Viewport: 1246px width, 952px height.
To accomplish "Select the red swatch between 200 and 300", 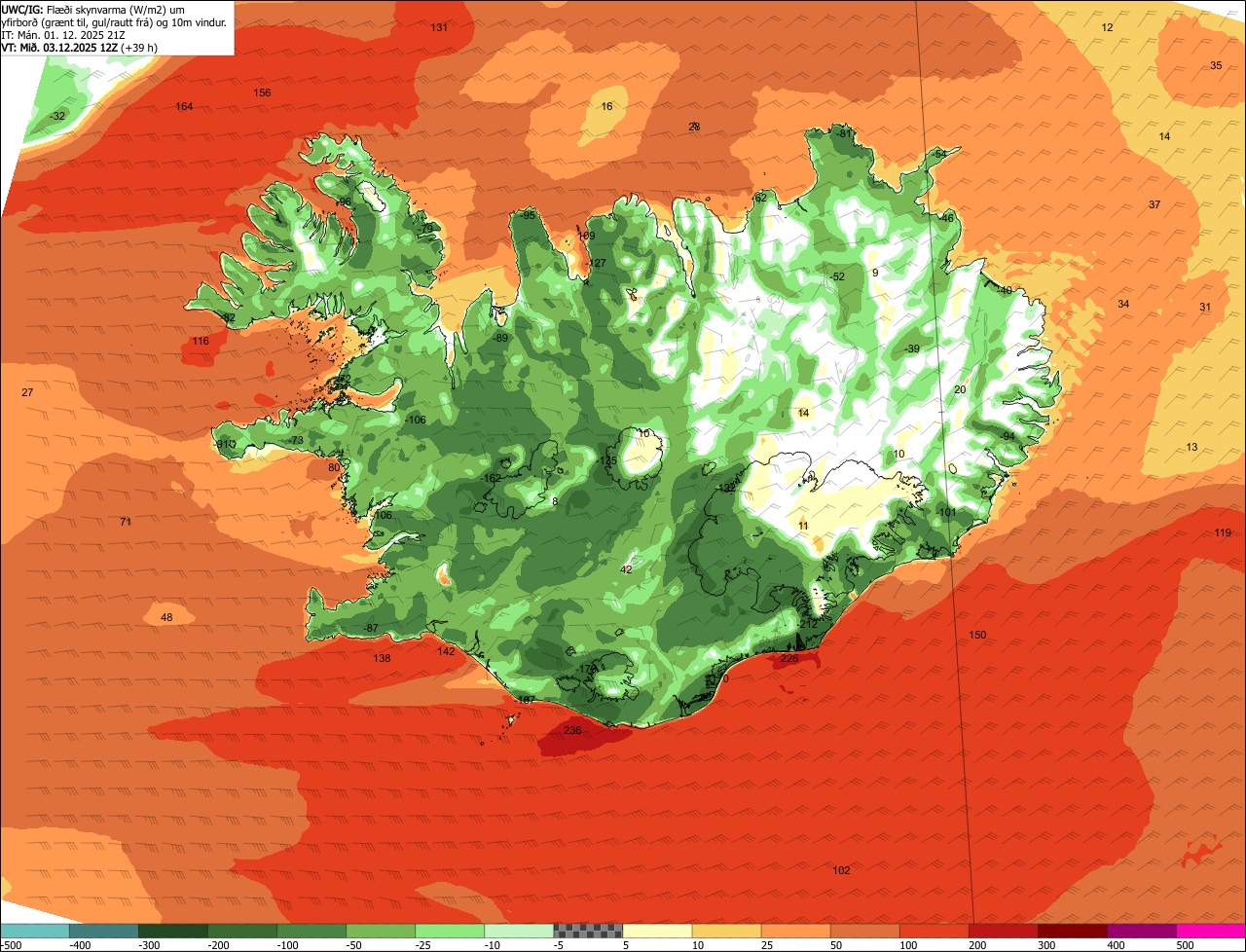I will coord(1004,930).
